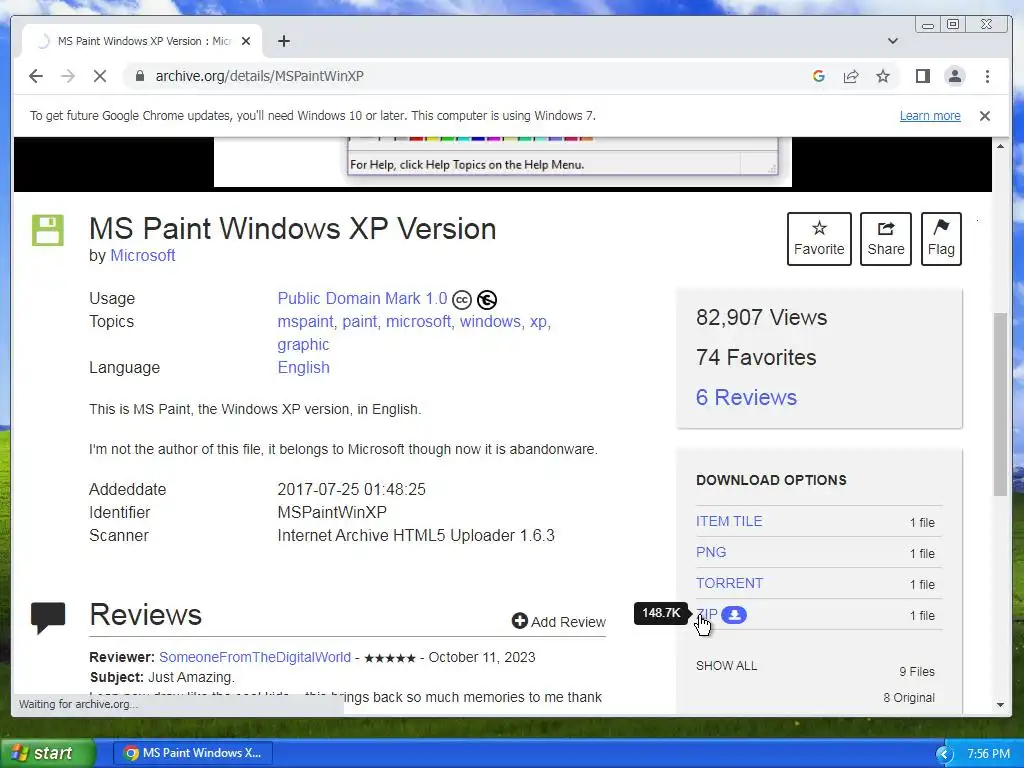Open the Microsoft author link

click(142, 255)
